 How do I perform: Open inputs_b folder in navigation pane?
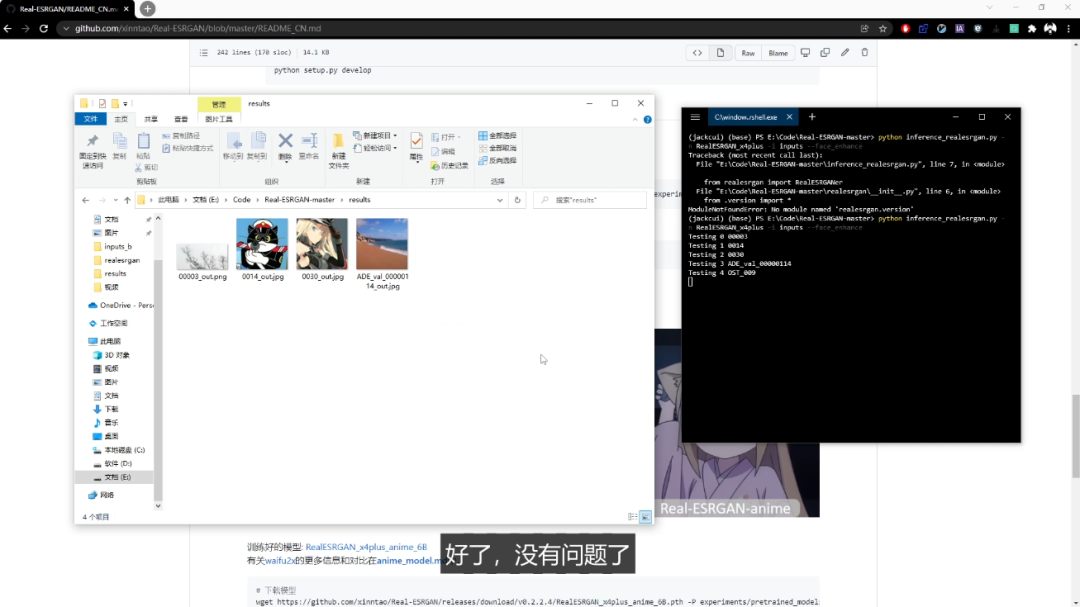coord(117,247)
